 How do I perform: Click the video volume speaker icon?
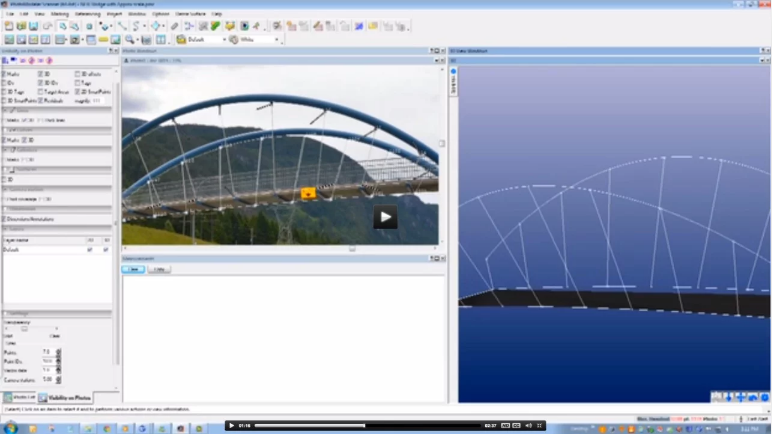(528, 426)
